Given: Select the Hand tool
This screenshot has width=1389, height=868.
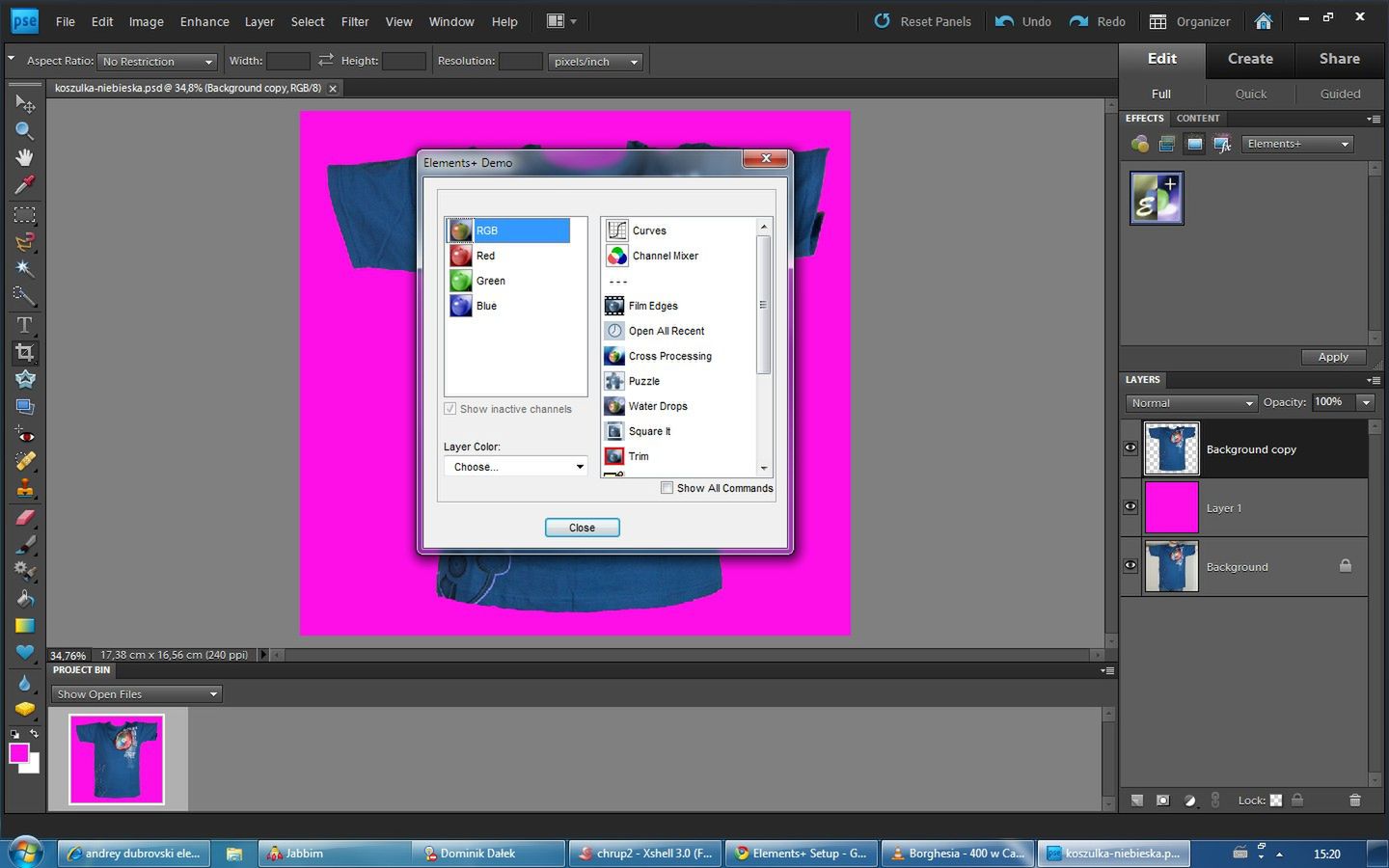Looking at the screenshot, I should pyautogui.click(x=24, y=157).
